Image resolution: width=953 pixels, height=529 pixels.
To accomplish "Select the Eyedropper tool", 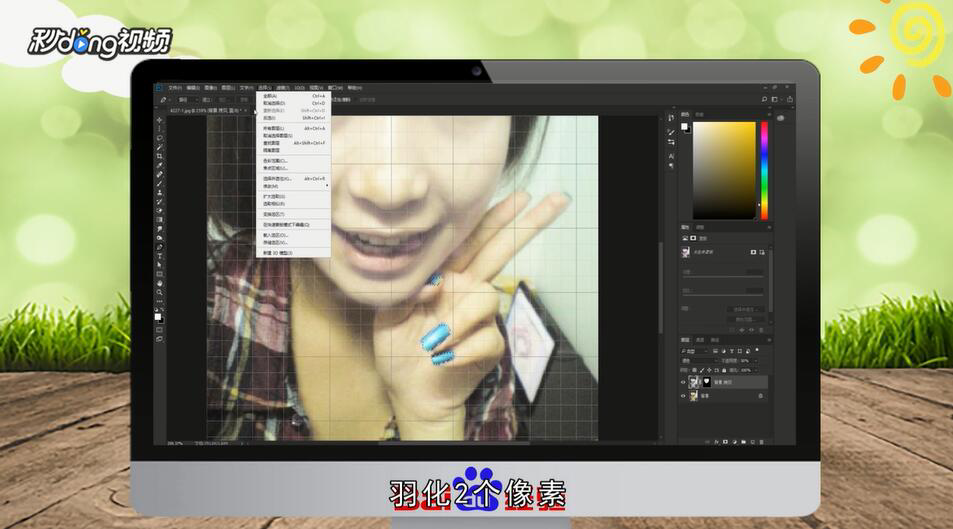I will 159,165.
